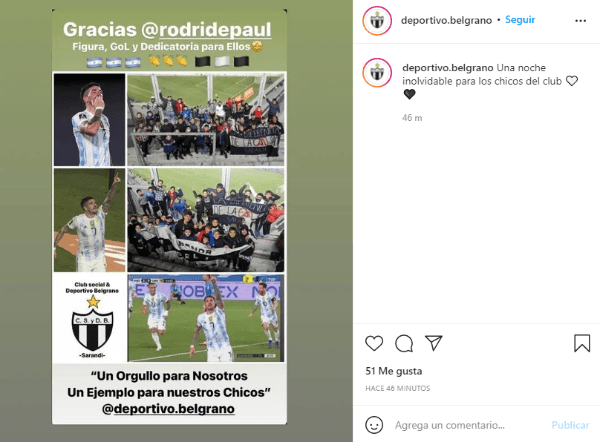This screenshot has width=600, height=442.
Task: Open deportivo.belgrano username in the header
Action: coord(446,20)
